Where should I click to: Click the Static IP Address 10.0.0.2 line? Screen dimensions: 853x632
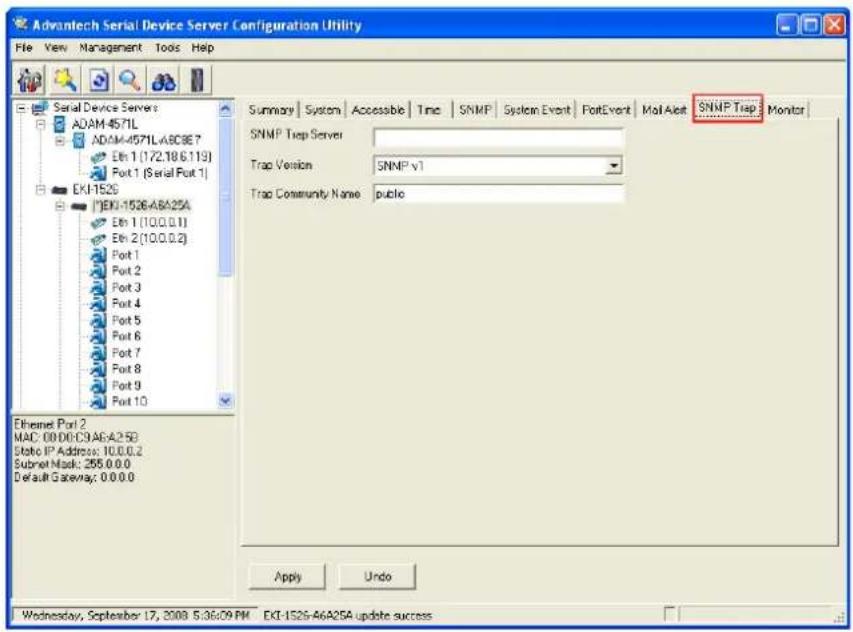click(x=78, y=451)
